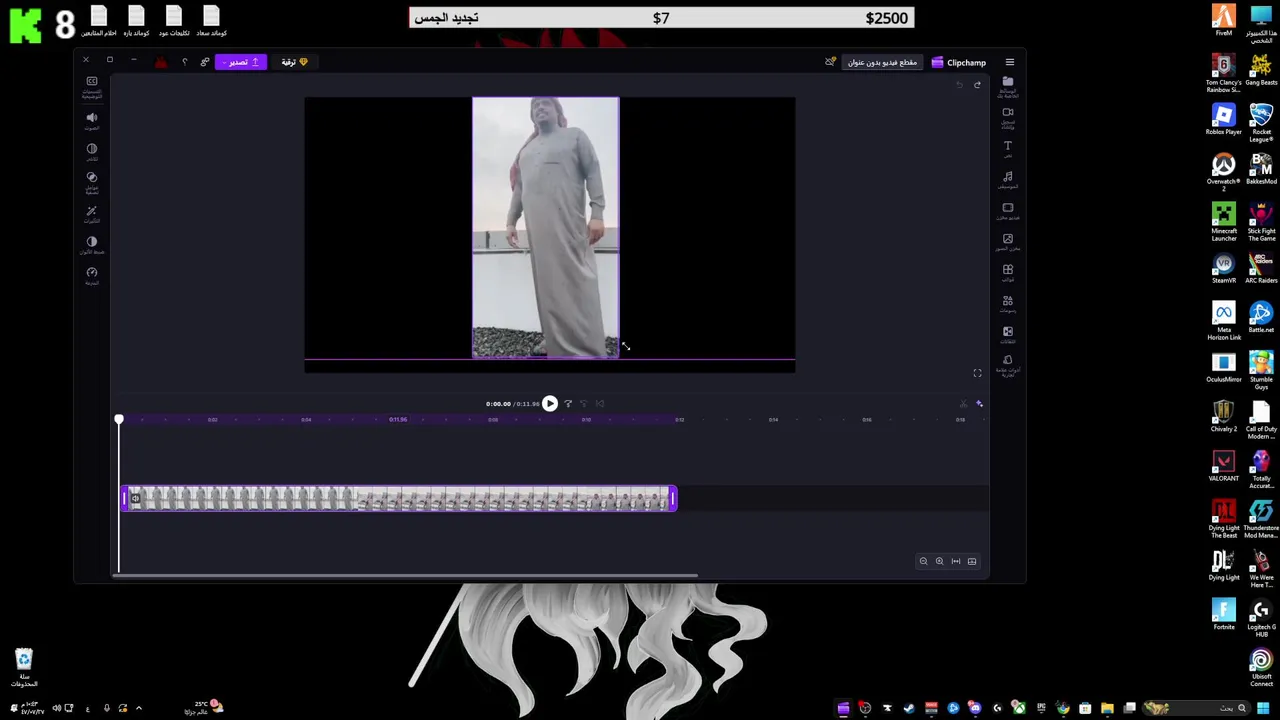This screenshot has width=1280, height=720.
Task: Open Recycle Bin on desktop
Action: 24,667
